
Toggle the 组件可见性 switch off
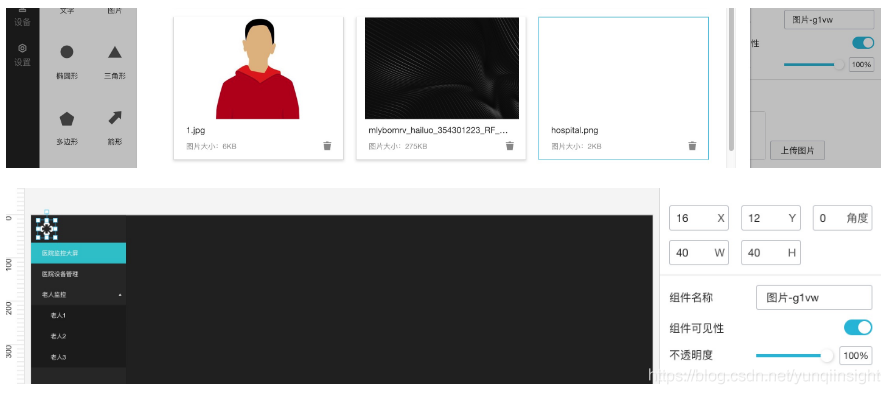tap(858, 328)
